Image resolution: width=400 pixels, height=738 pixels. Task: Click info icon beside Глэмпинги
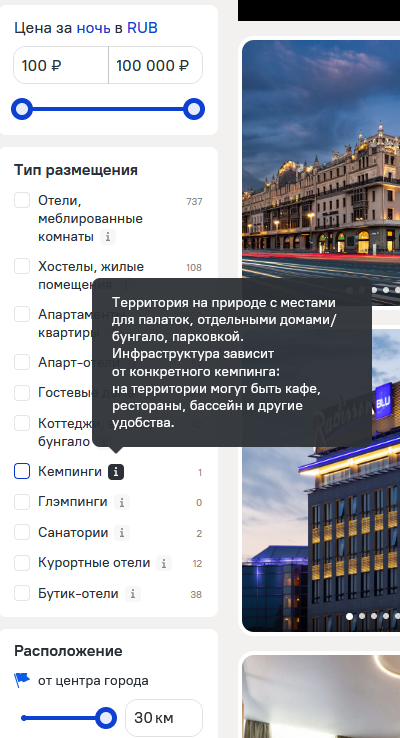tap(121, 502)
